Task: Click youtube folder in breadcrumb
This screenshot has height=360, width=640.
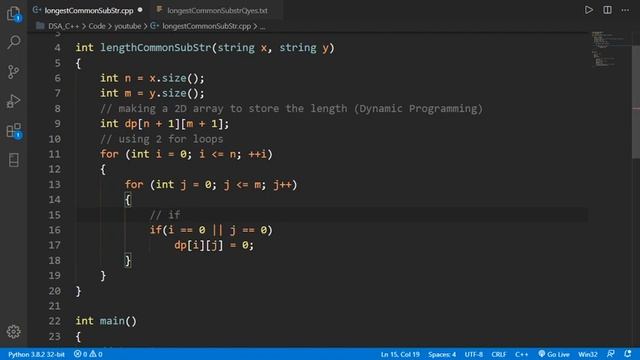Action: click(x=127, y=26)
